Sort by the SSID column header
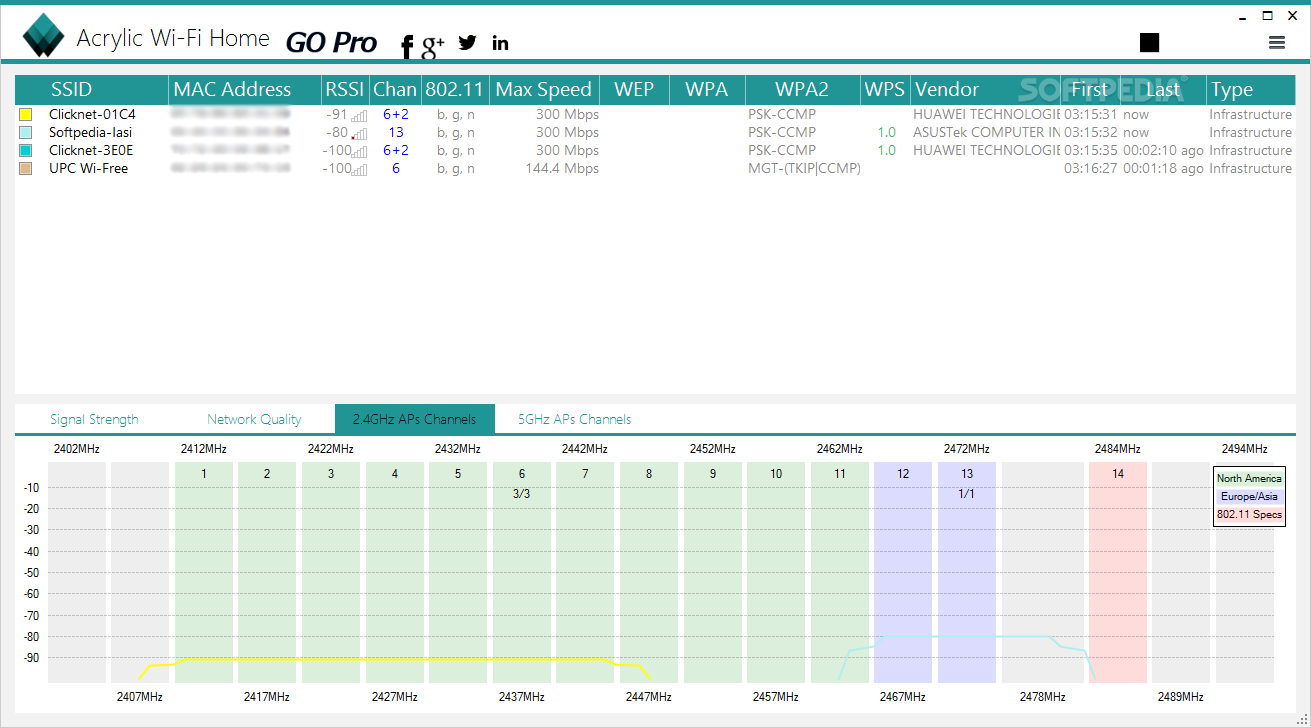The image size is (1311, 728). pyautogui.click(x=91, y=89)
